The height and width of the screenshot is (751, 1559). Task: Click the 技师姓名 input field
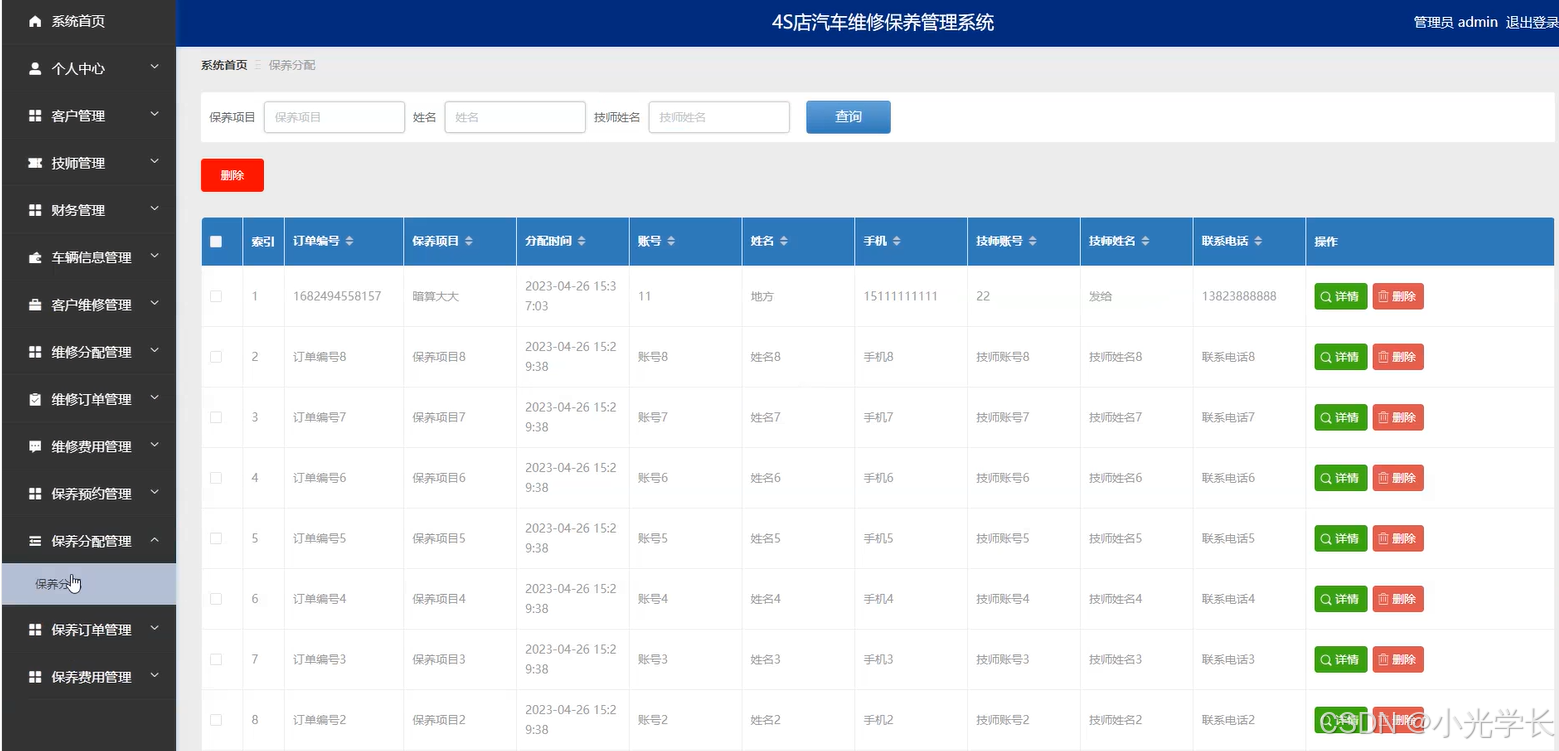tap(718, 116)
